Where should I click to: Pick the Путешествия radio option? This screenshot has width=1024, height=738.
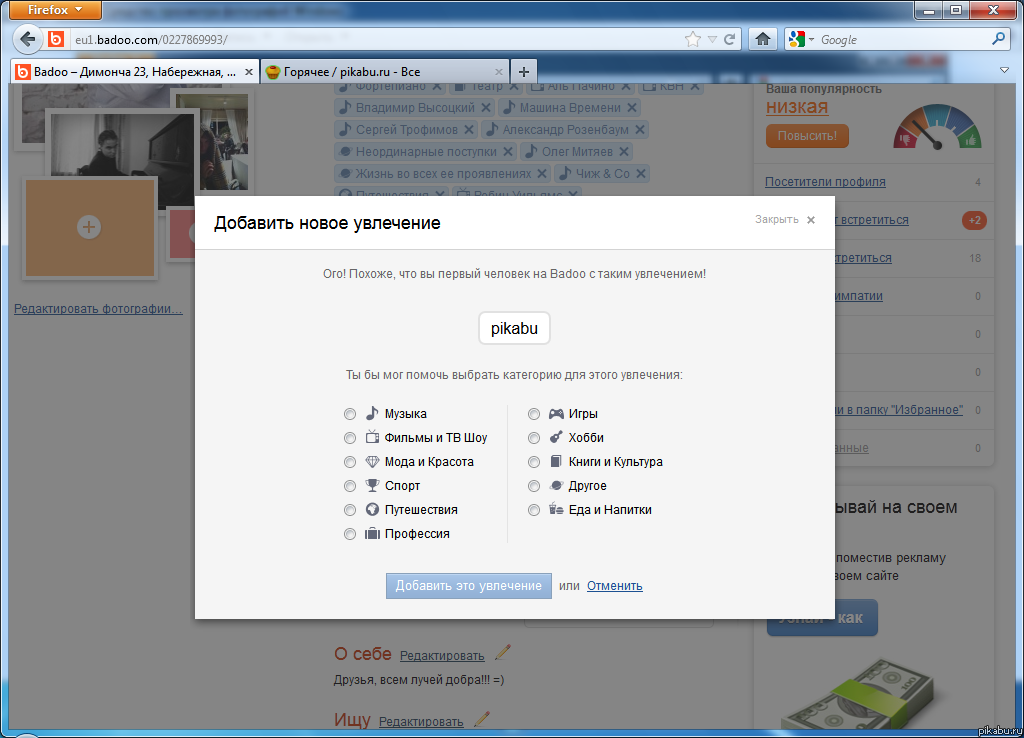[x=350, y=510]
